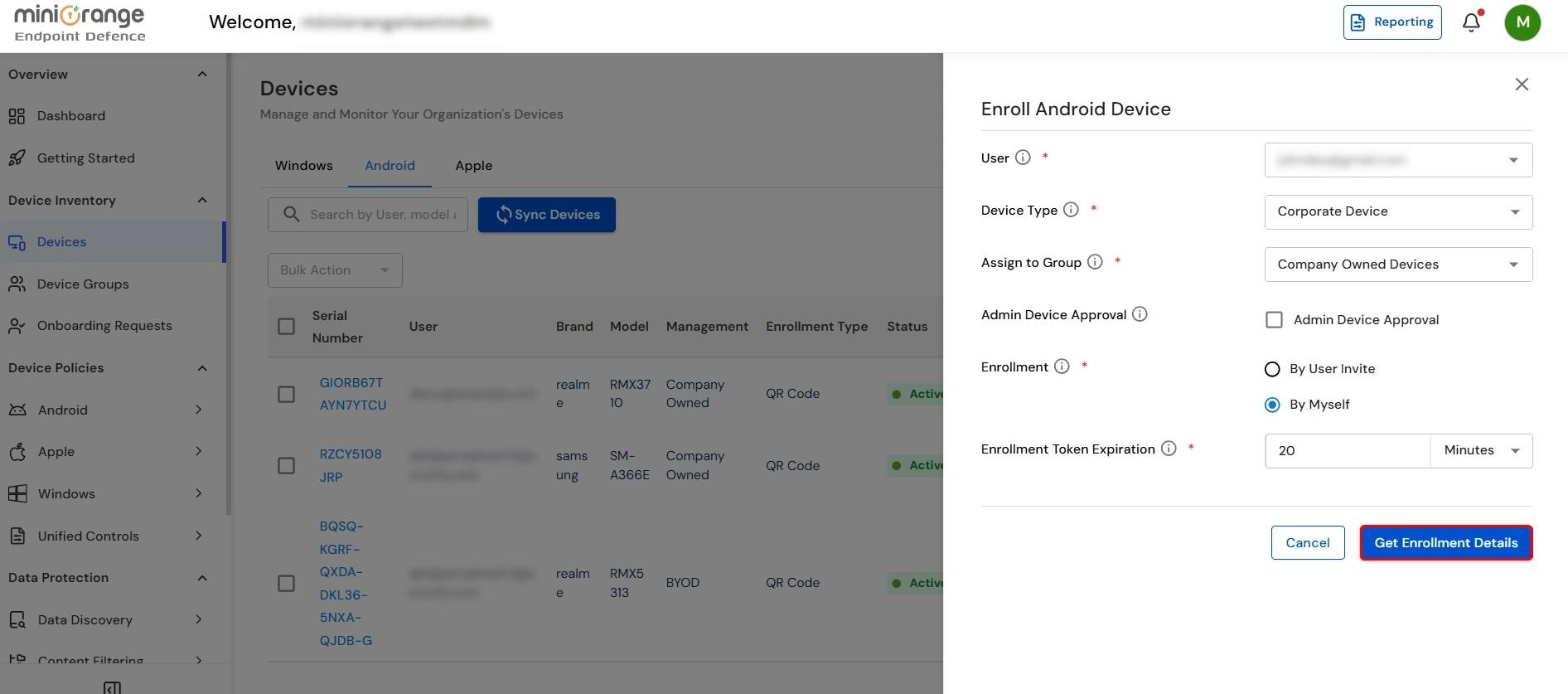Check the row for device GIORB67TAYN7YTCU
Viewport: 1568px width, 694px height.
pos(287,395)
